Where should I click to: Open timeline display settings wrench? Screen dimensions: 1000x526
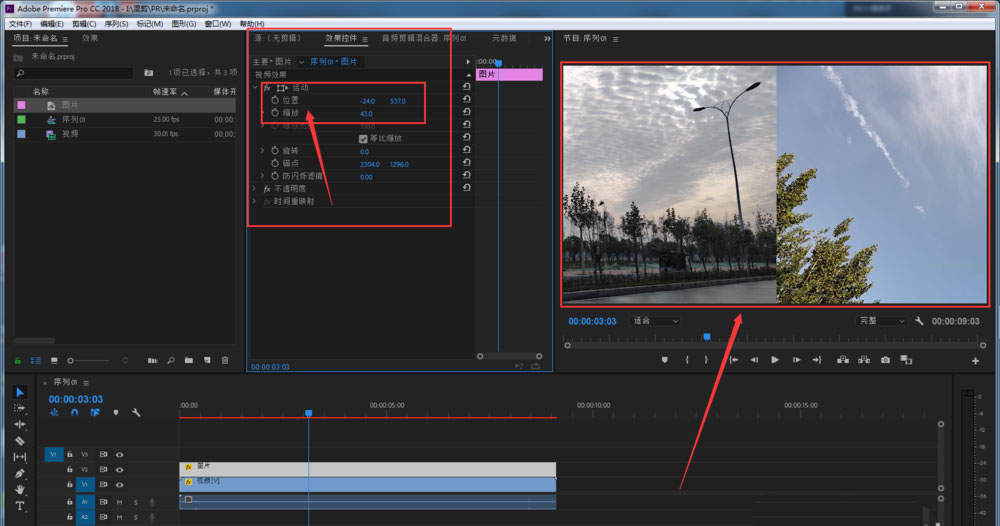pyautogui.click(x=136, y=413)
